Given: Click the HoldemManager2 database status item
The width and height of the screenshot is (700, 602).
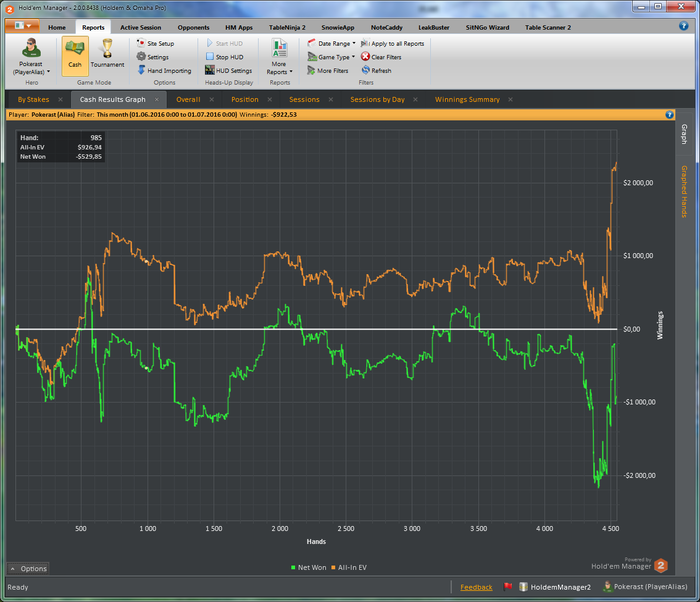Looking at the screenshot, I should click(555, 587).
